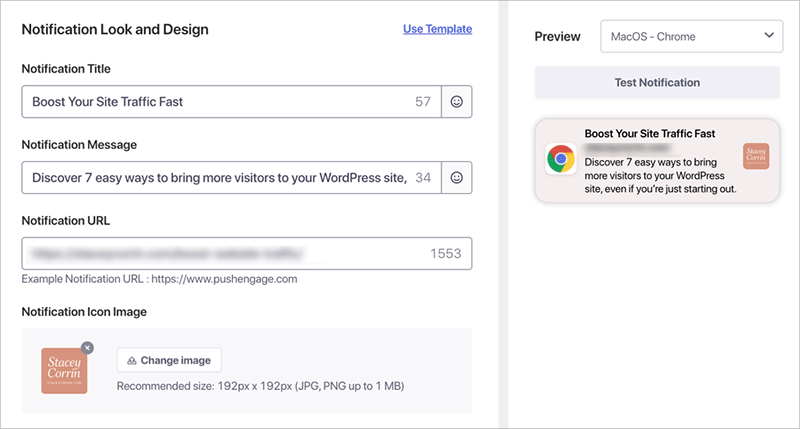Open emoji picker for Notification Title
The image size is (800, 429).
pyautogui.click(x=457, y=102)
